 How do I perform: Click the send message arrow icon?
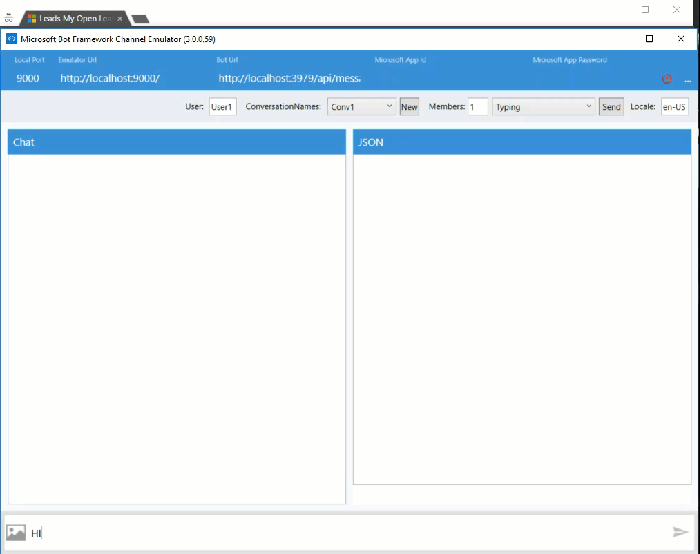(680, 532)
